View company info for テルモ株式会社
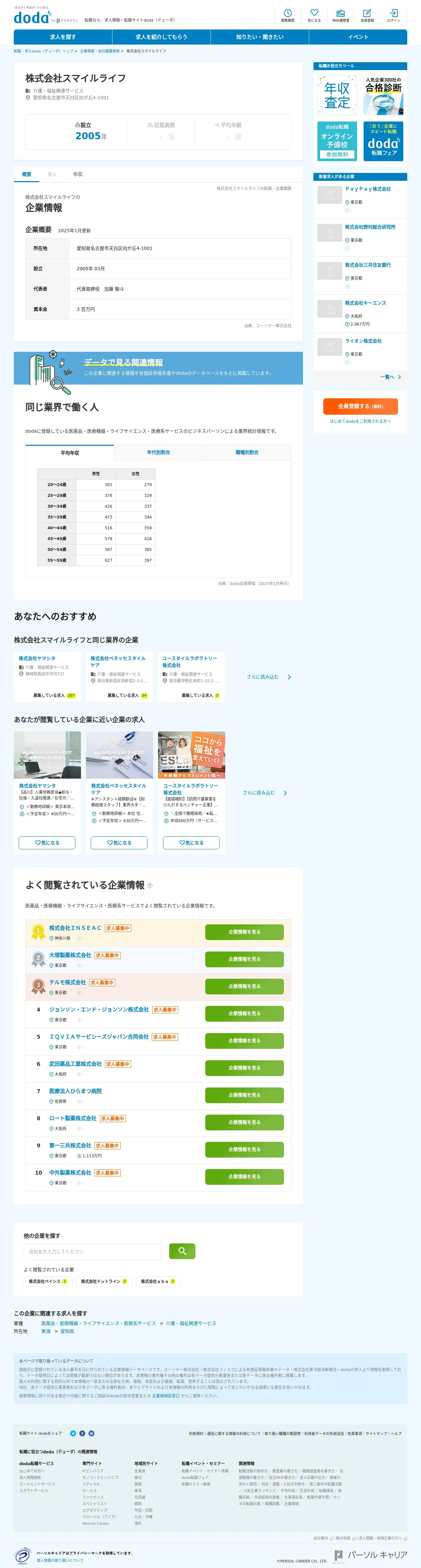 tap(244, 987)
